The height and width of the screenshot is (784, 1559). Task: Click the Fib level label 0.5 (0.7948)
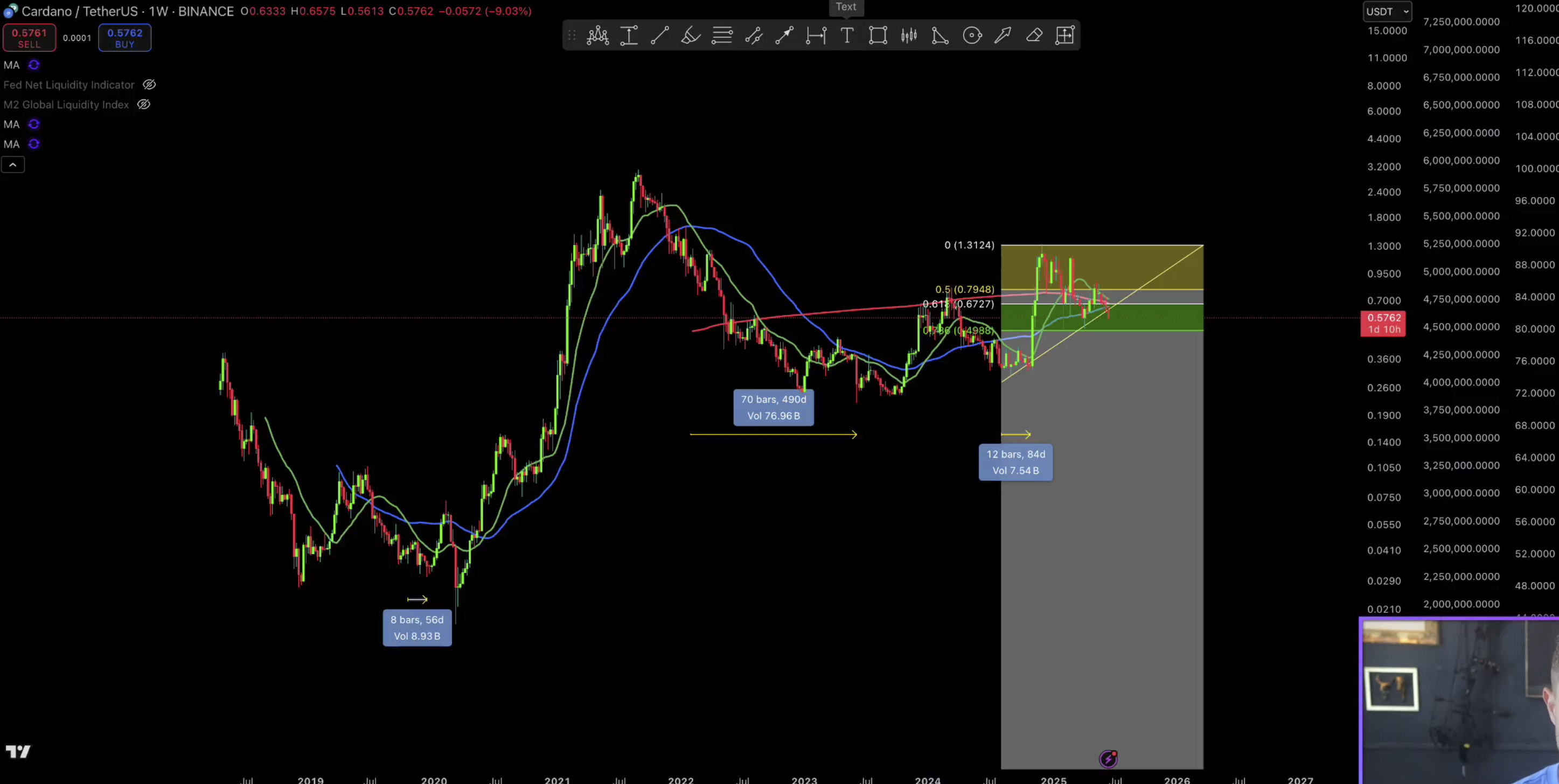(x=965, y=289)
